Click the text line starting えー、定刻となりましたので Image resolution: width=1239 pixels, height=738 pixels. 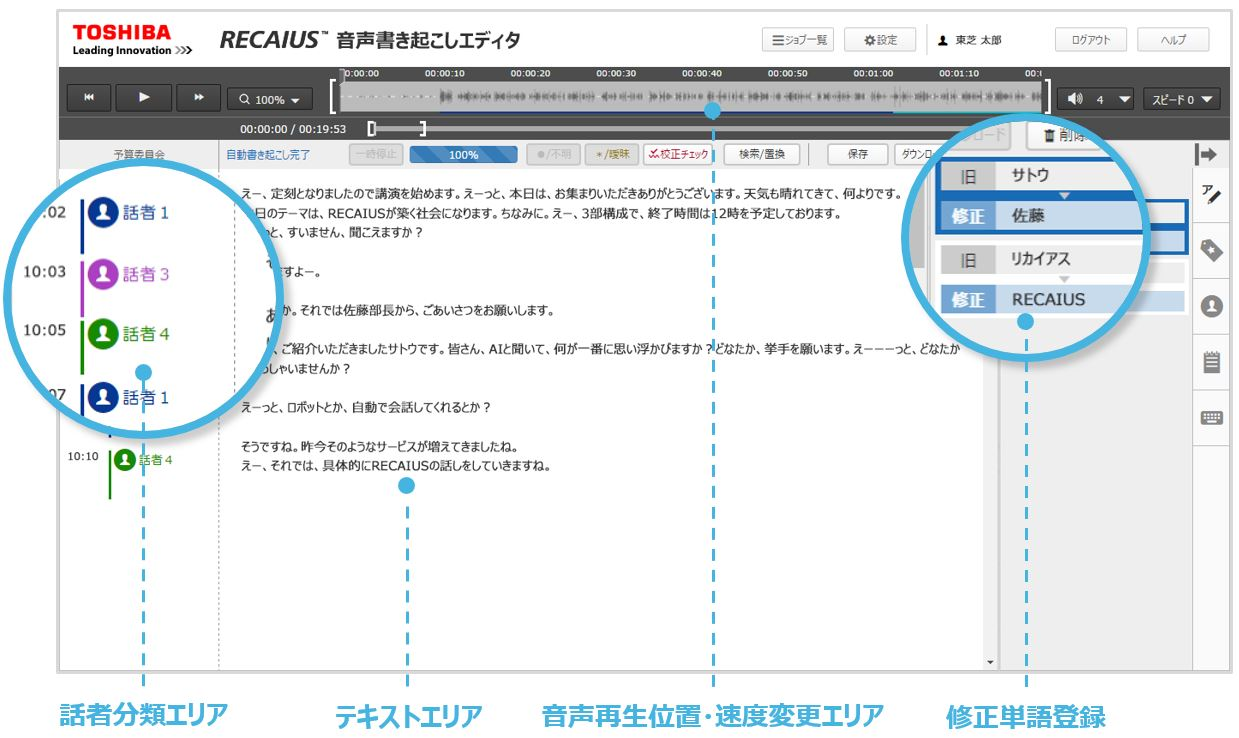tap(571, 194)
